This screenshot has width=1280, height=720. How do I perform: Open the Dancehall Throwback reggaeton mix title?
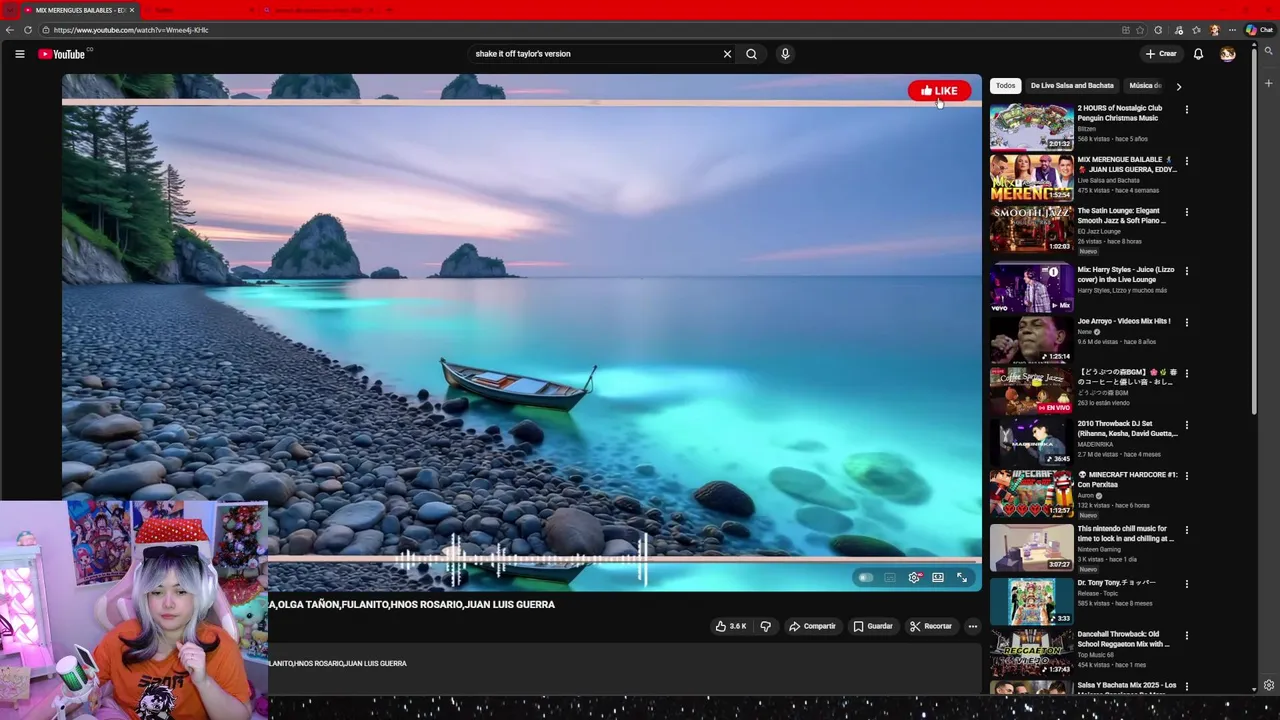1123,639
